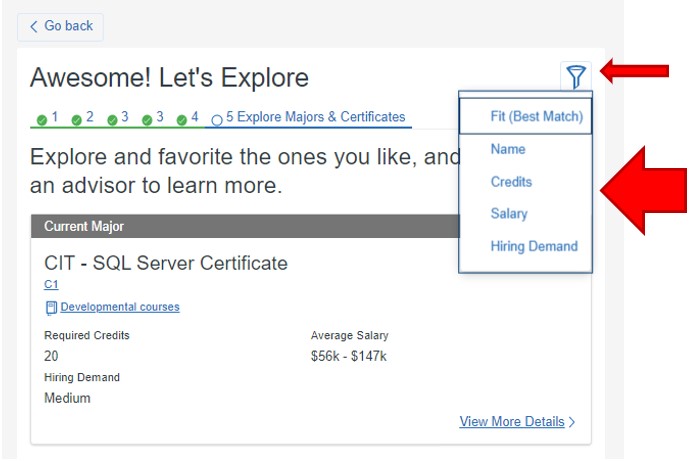The height and width of the screenshot is (461, 693).
Task: Open Developmental courses link
Action: point(120,307)
